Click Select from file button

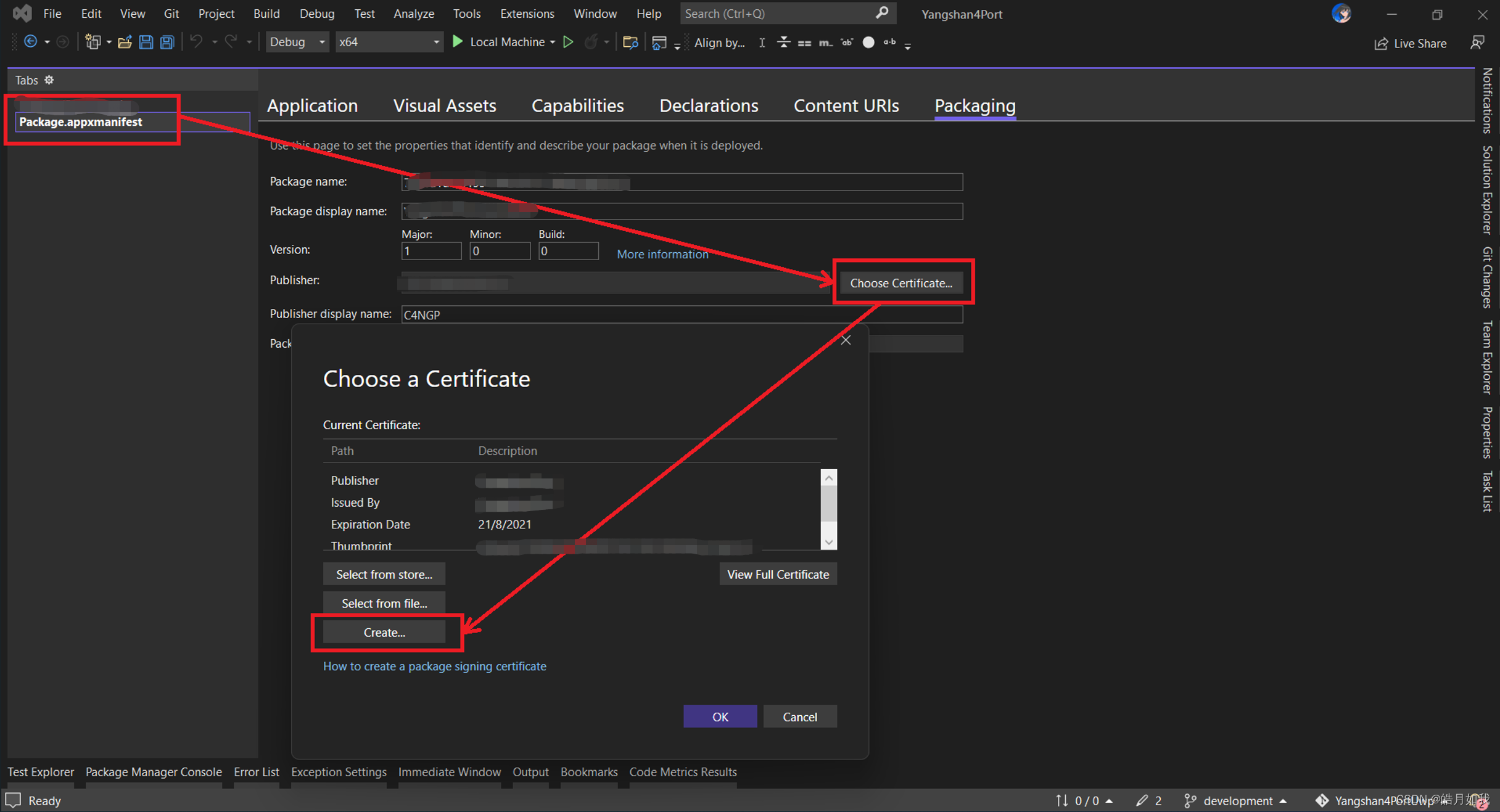click(x=384, y=603)
